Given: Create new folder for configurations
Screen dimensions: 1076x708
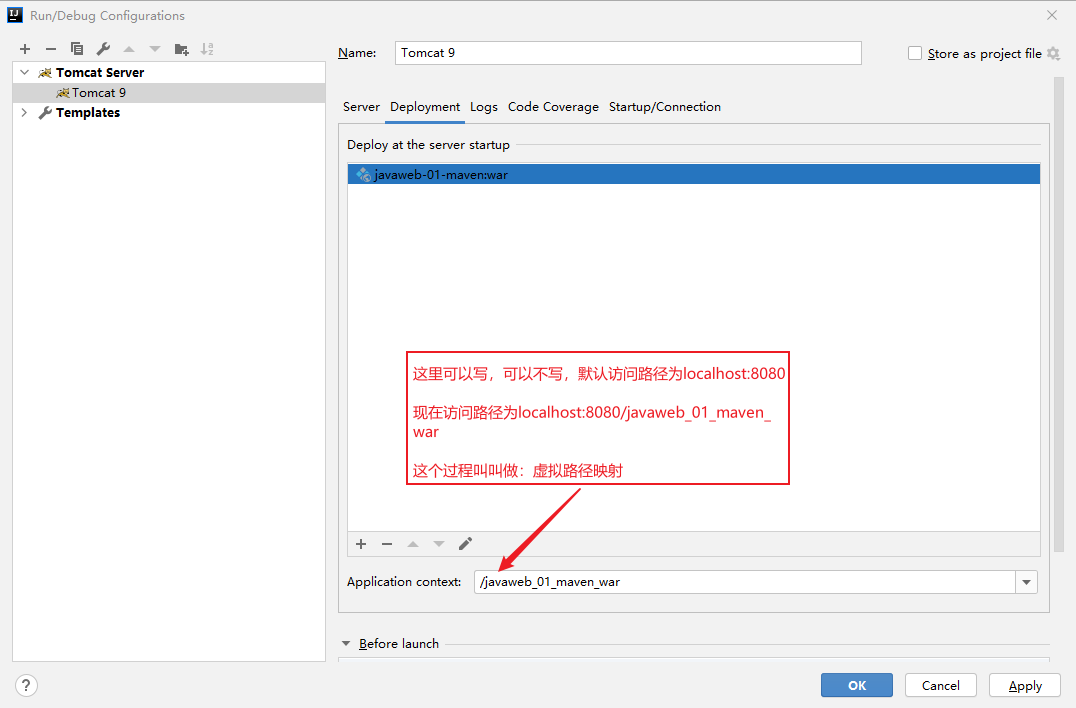Looking at the screenshot, I should (x=181, y=49).
